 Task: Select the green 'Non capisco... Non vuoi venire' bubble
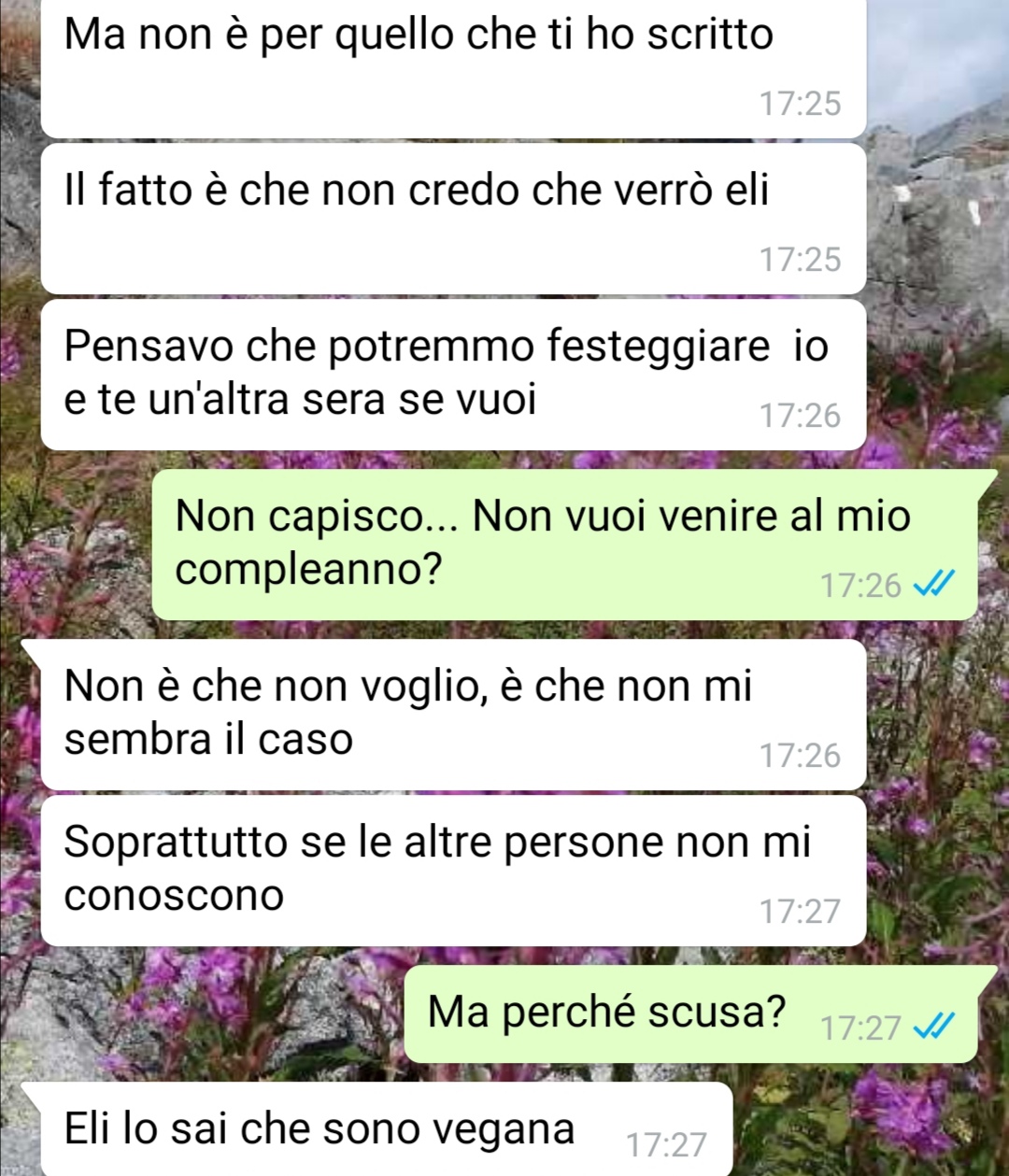[x=564, y=545]
